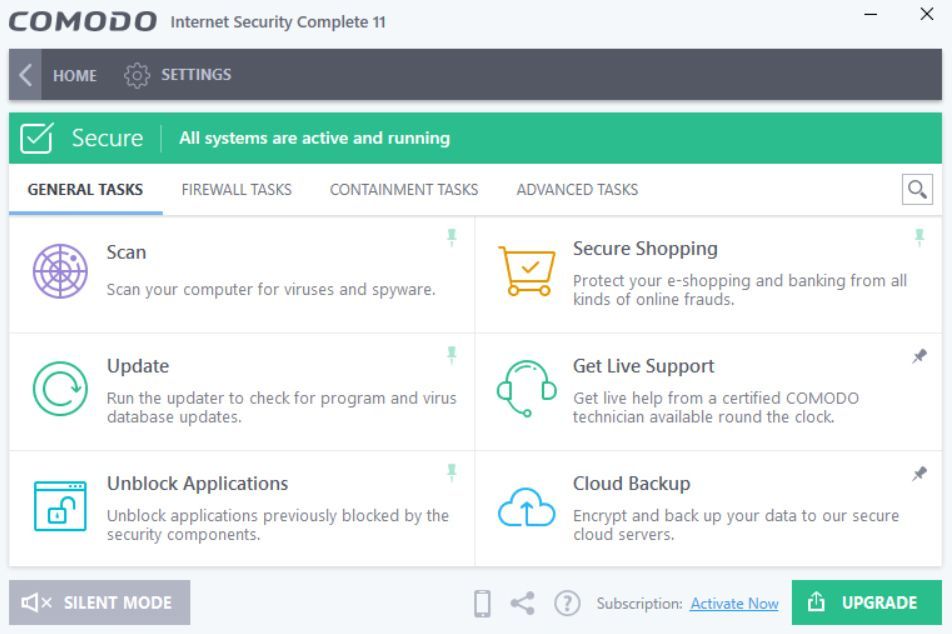
Task: Pin the Cloud Backup task
Action: coord(919,474)
